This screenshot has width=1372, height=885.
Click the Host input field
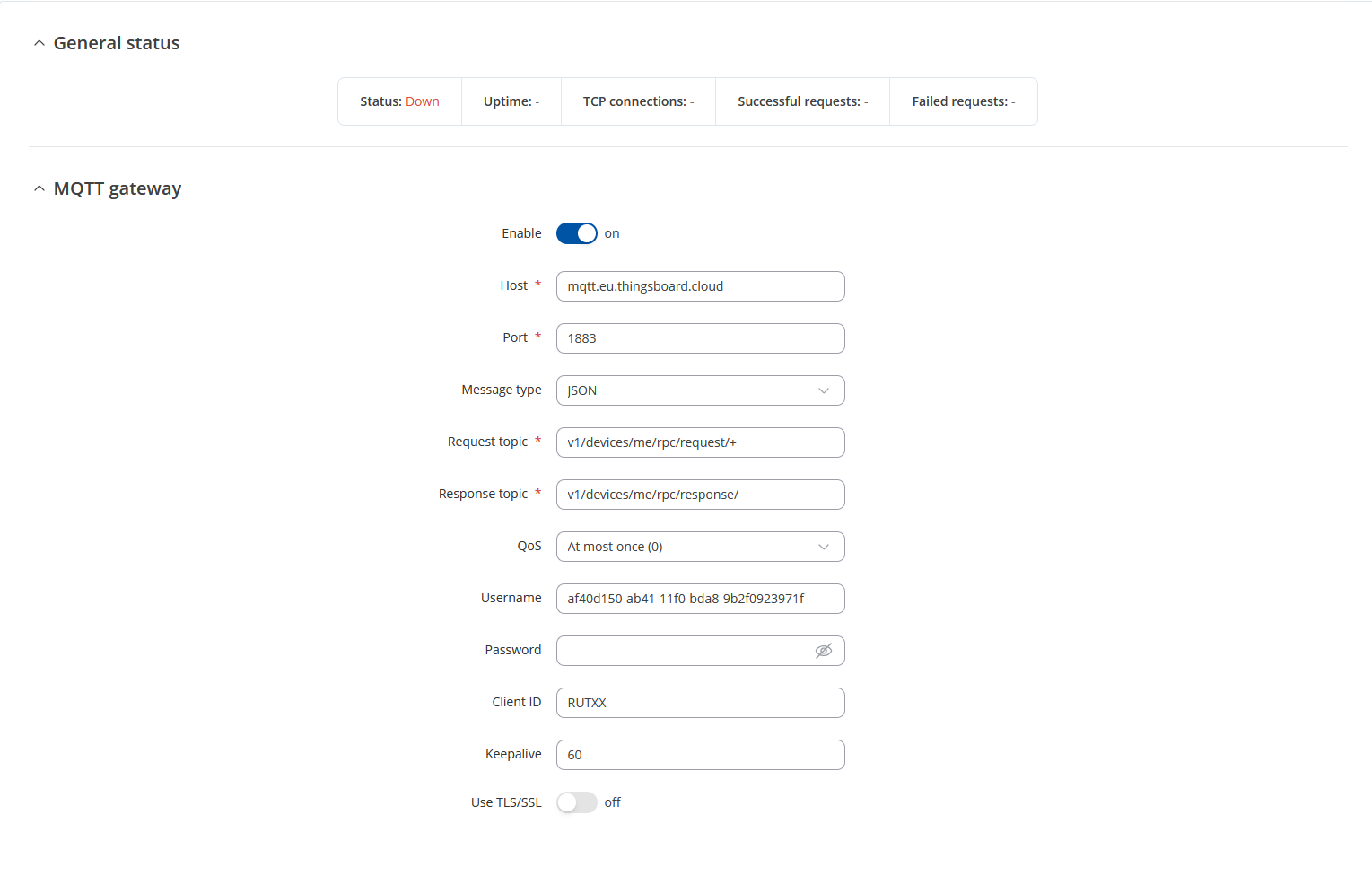pyautogui.click(x=700, y=286)
